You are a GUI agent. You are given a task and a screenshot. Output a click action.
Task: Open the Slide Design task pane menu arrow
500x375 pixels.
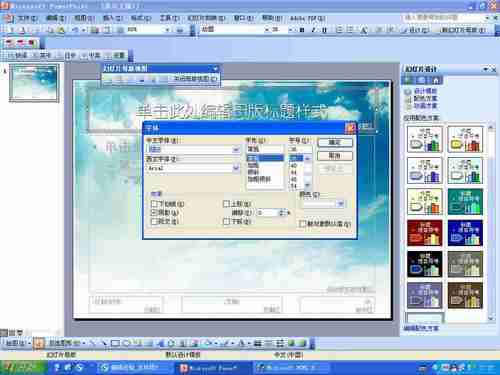point(485,69)
